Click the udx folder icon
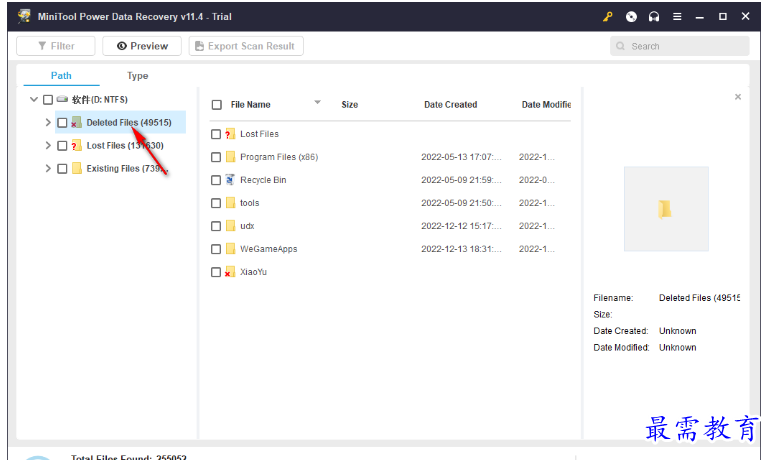This screenshot has height=460, width=767. (x=230, y=226)
